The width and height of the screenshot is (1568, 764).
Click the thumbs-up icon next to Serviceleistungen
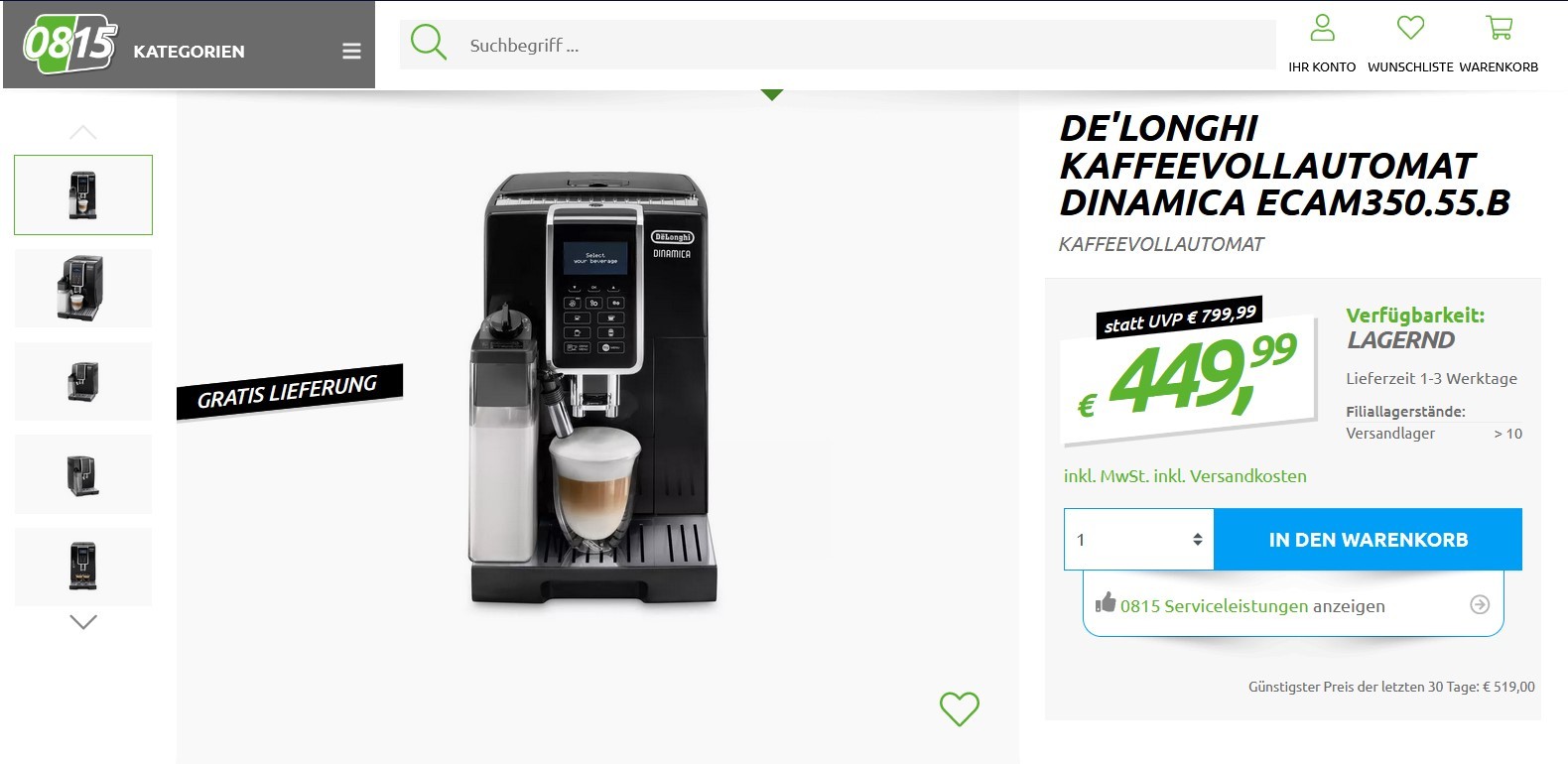click(x=1106, y=602)
